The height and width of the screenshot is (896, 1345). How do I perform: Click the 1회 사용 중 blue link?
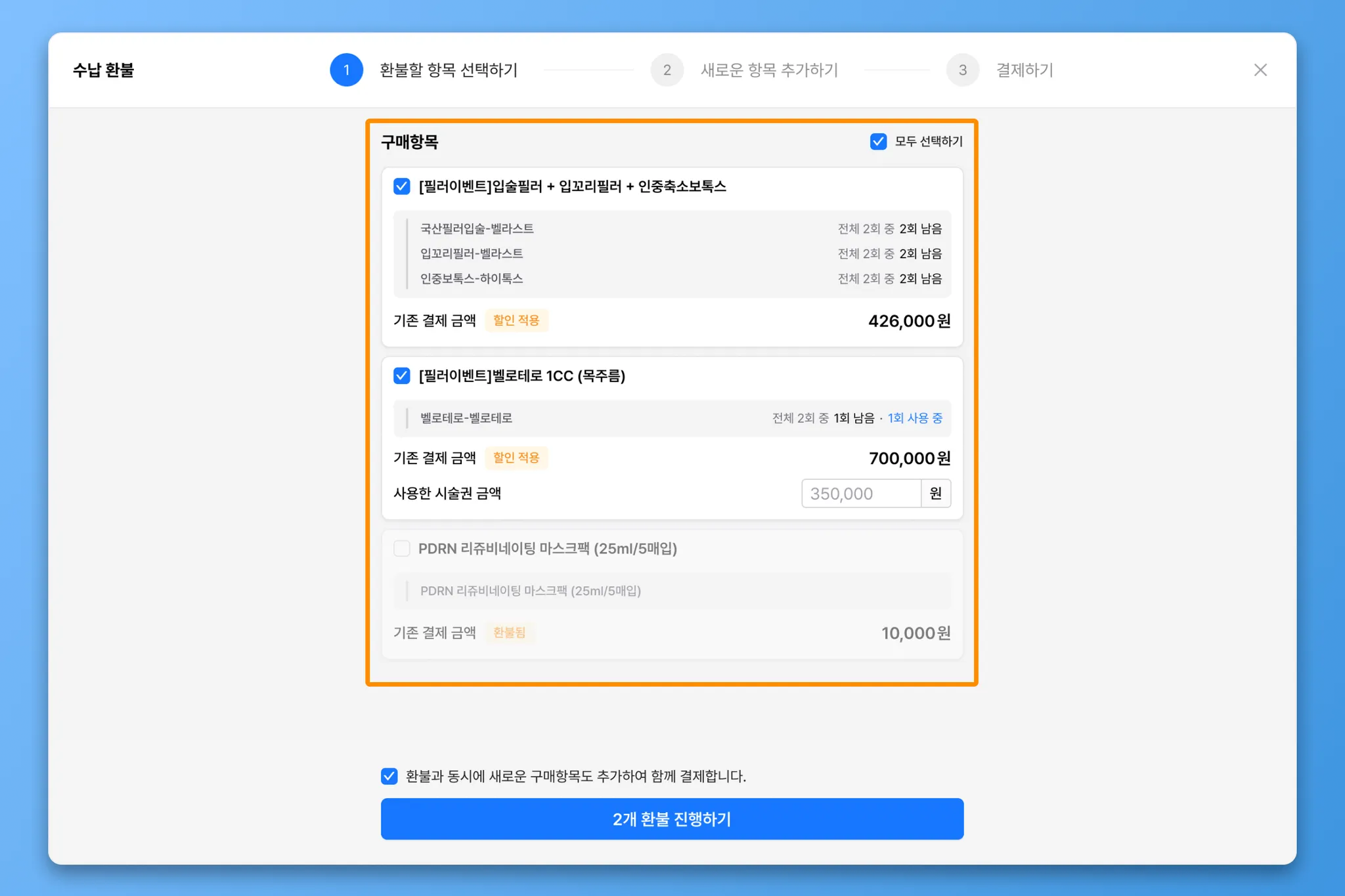[x=915, y=418]
